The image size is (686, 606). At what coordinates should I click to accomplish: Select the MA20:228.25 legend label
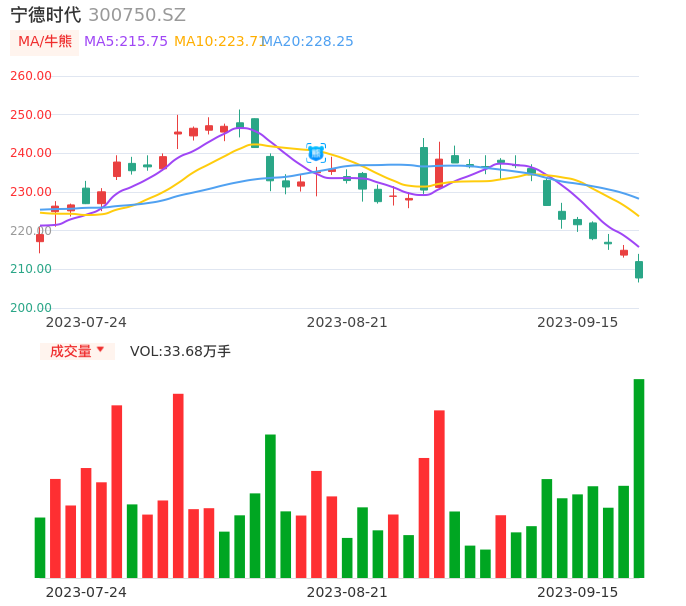(x=308, y=42)
